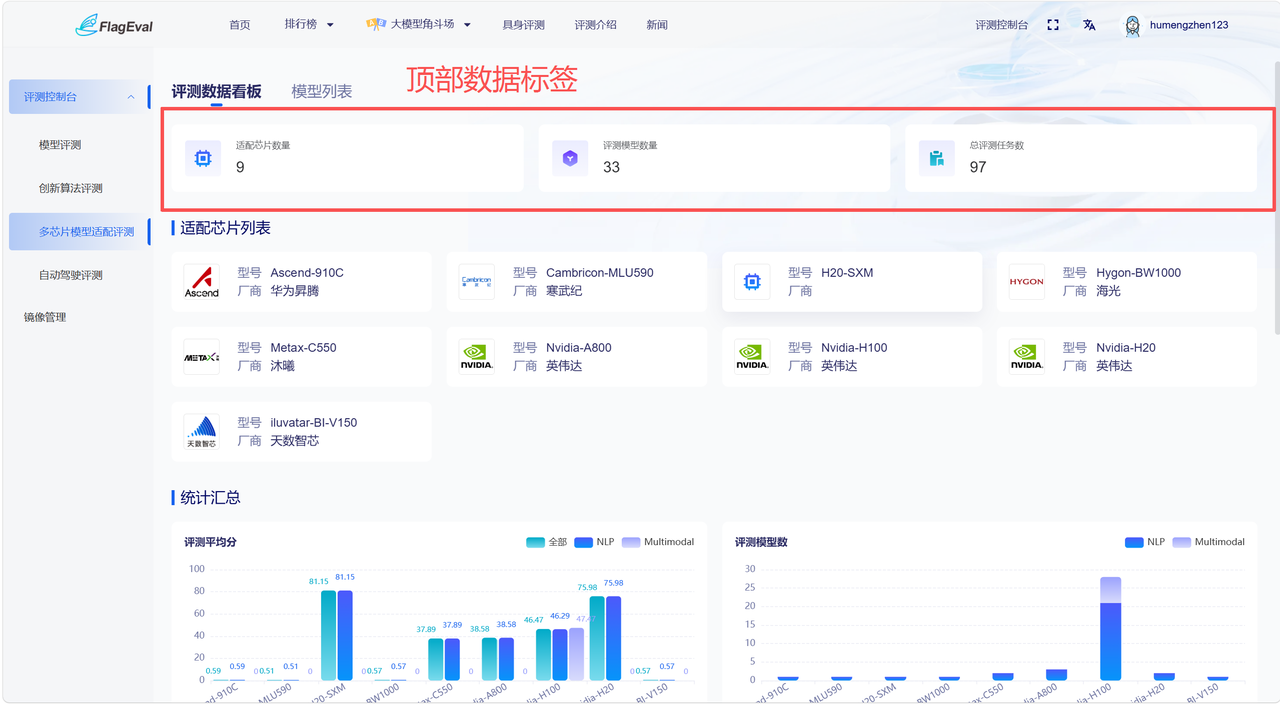1280x705 pixels.
Task: Click the MetaX logo icon
Action: [202, 357]
